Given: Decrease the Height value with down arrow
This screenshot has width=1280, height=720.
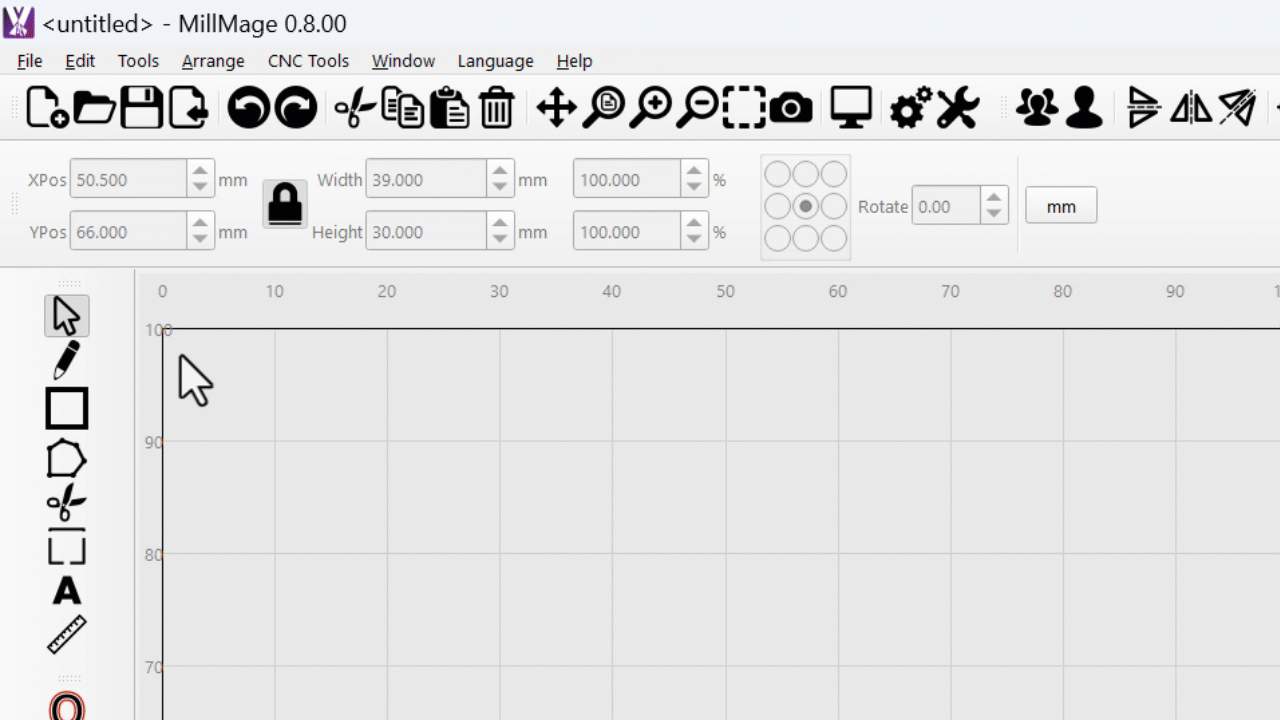Looking at the screenshot, I should coord(500,240).
